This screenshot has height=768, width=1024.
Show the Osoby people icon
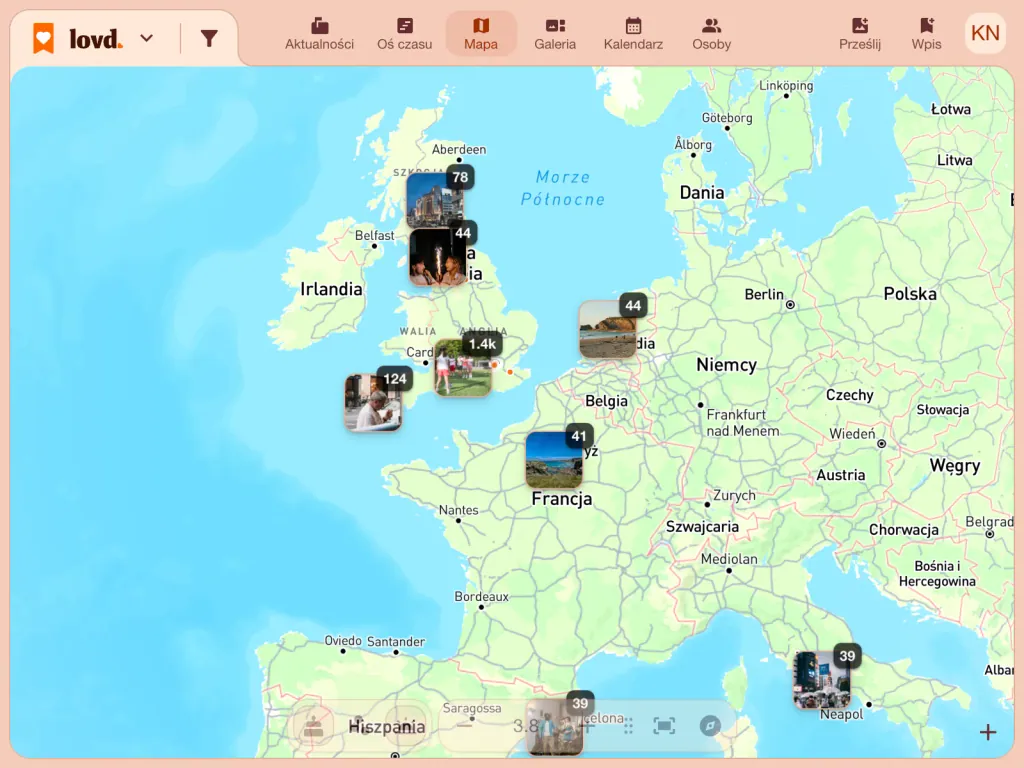[711, 25]
